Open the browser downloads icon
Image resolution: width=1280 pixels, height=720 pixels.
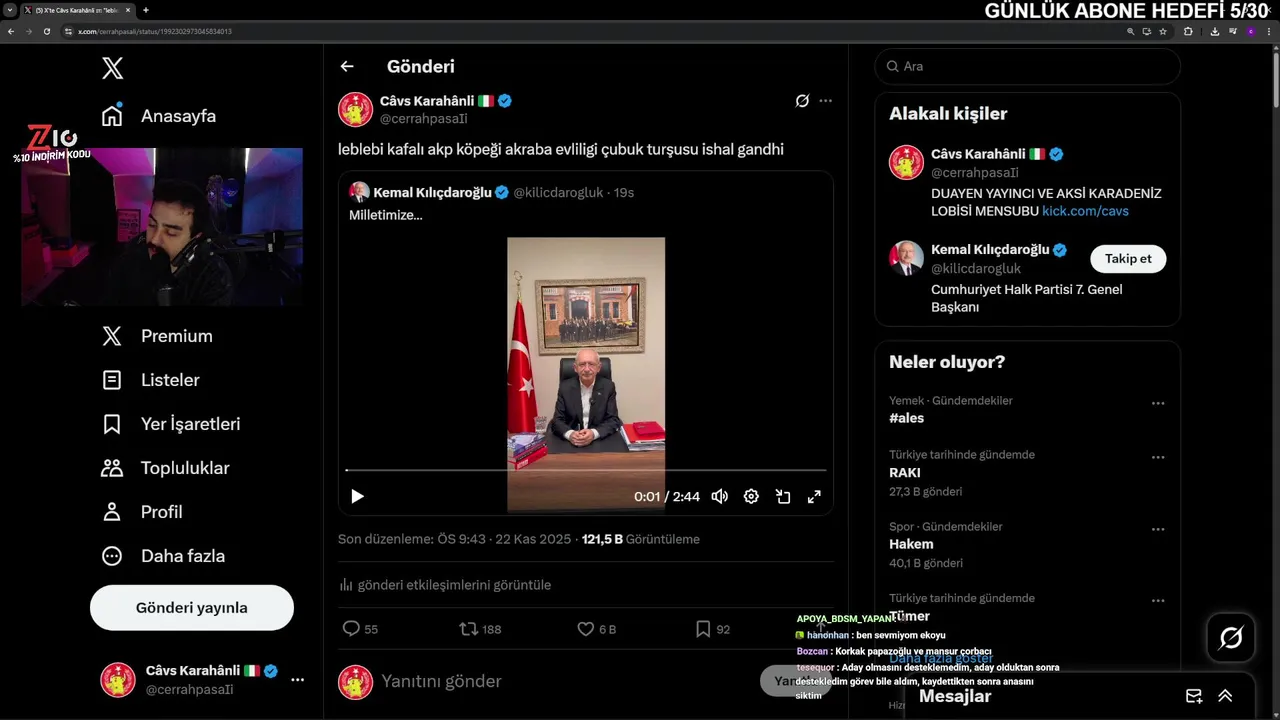tap(1214, 31)
